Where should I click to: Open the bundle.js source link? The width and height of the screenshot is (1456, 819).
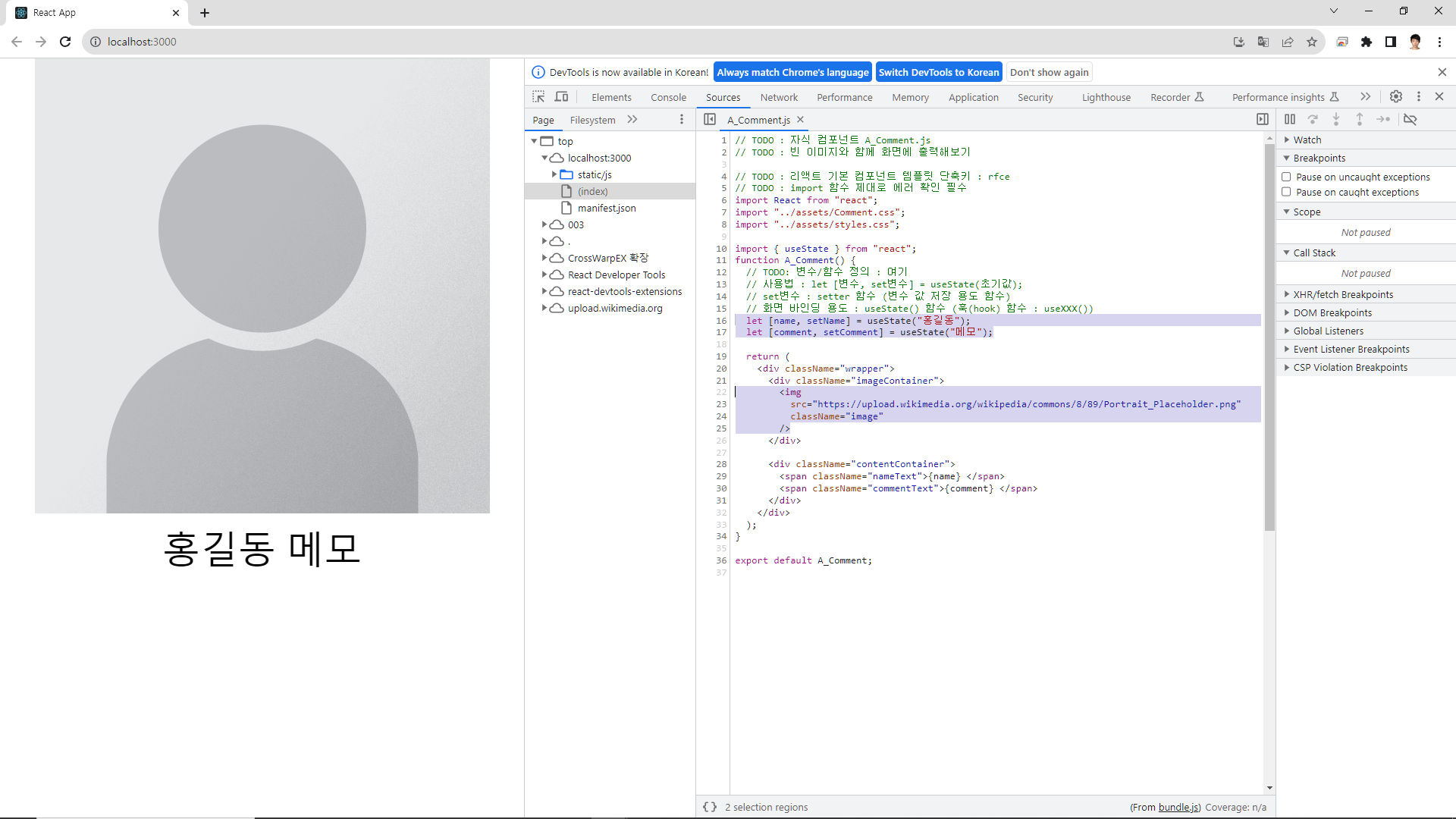coord(1178,807)
